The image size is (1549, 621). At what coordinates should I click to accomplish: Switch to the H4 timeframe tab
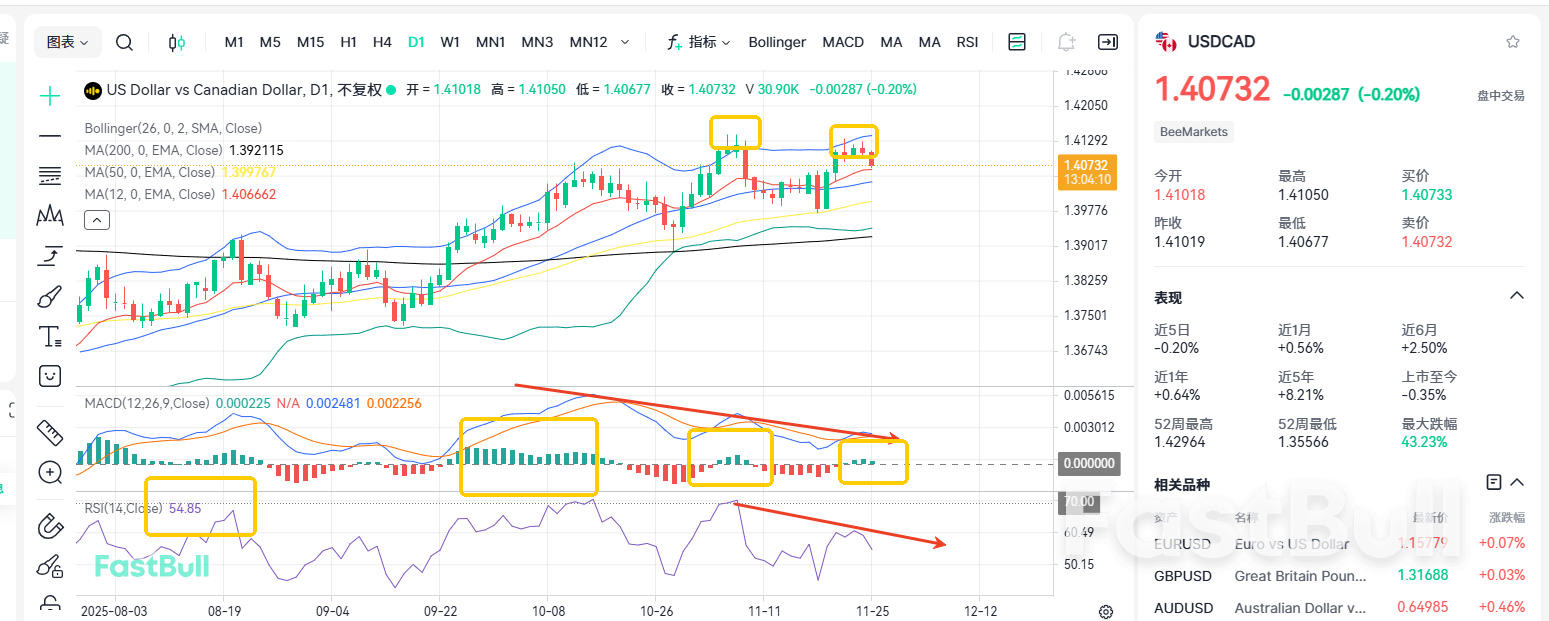tap(382, 42)
